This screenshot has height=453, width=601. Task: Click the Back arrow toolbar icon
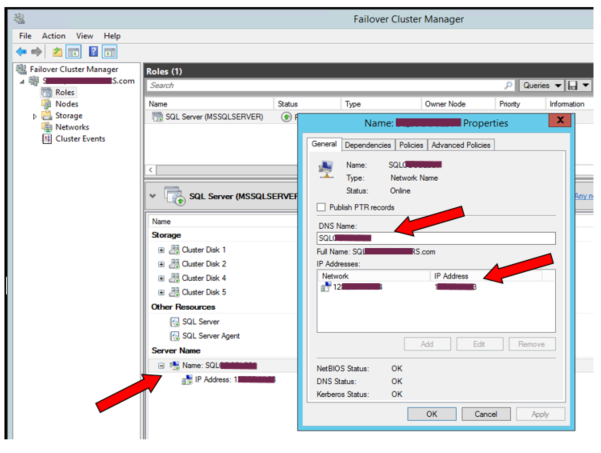coord(21,51)
